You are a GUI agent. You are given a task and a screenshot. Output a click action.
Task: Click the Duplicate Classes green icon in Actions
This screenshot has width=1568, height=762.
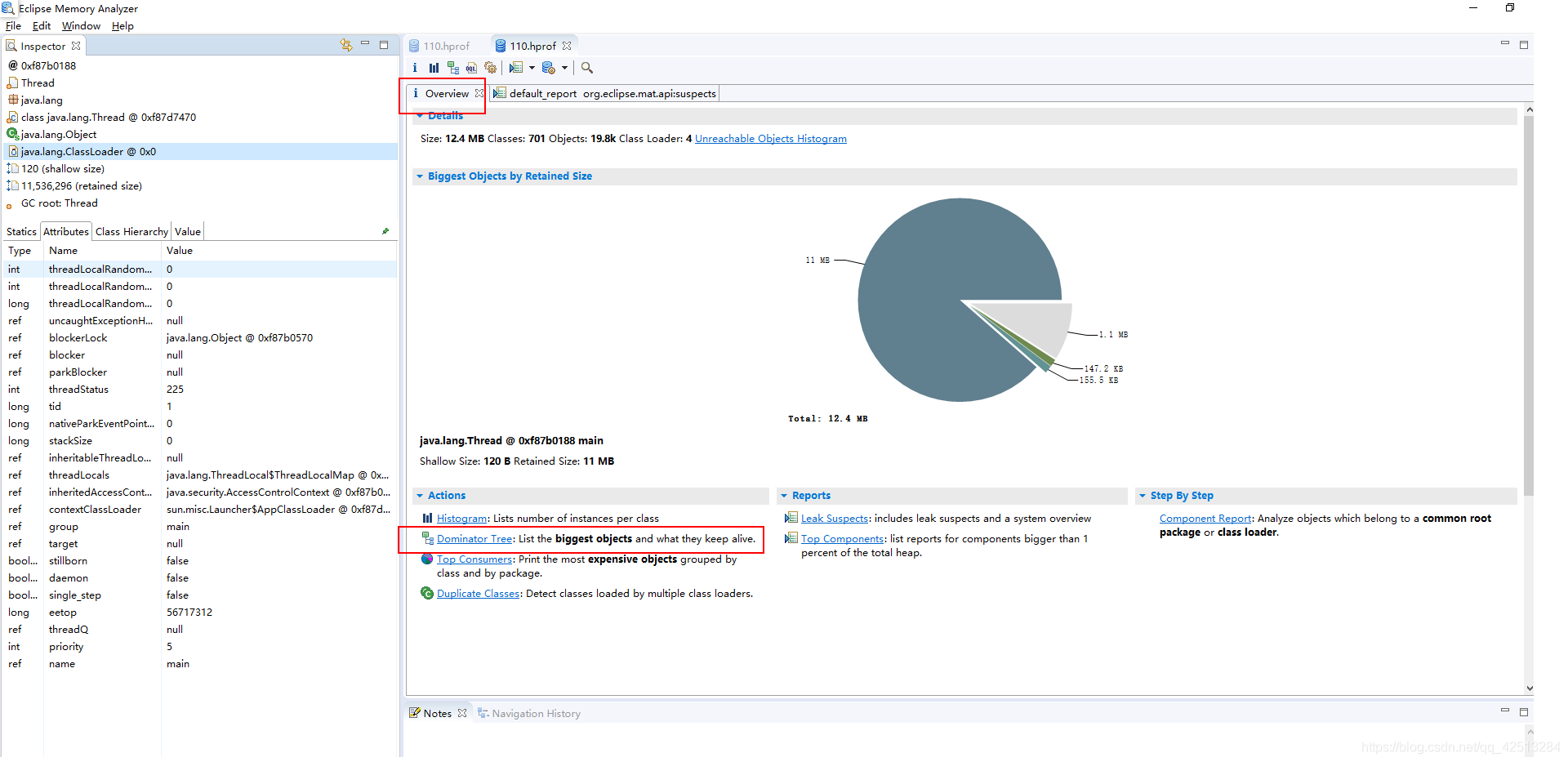pos(427,593)
